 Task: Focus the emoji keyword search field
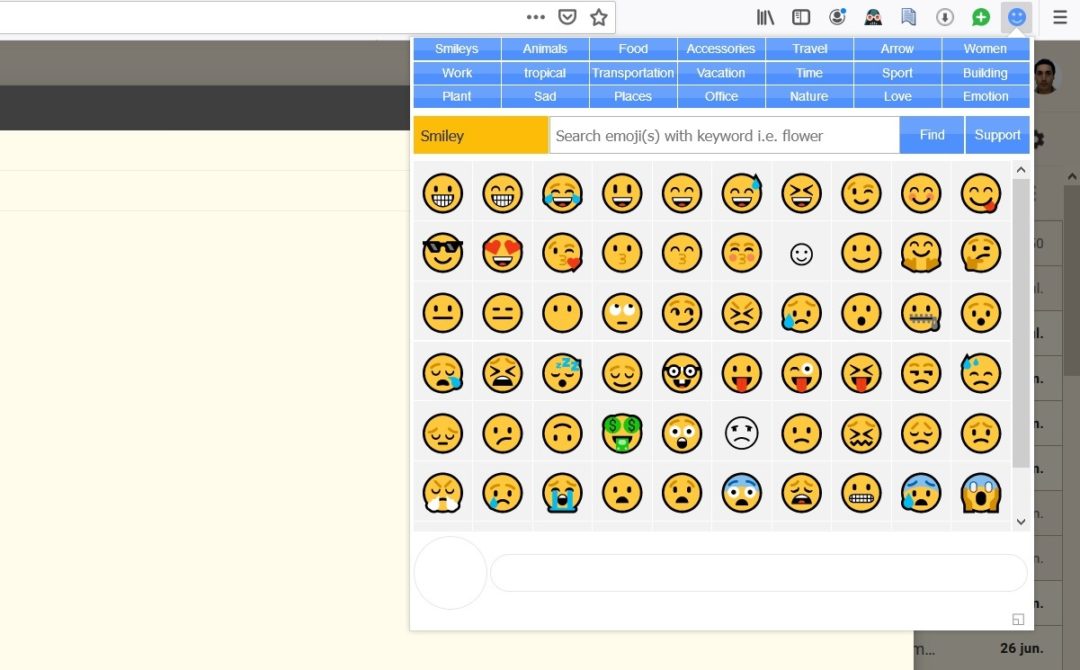point(724,135)
